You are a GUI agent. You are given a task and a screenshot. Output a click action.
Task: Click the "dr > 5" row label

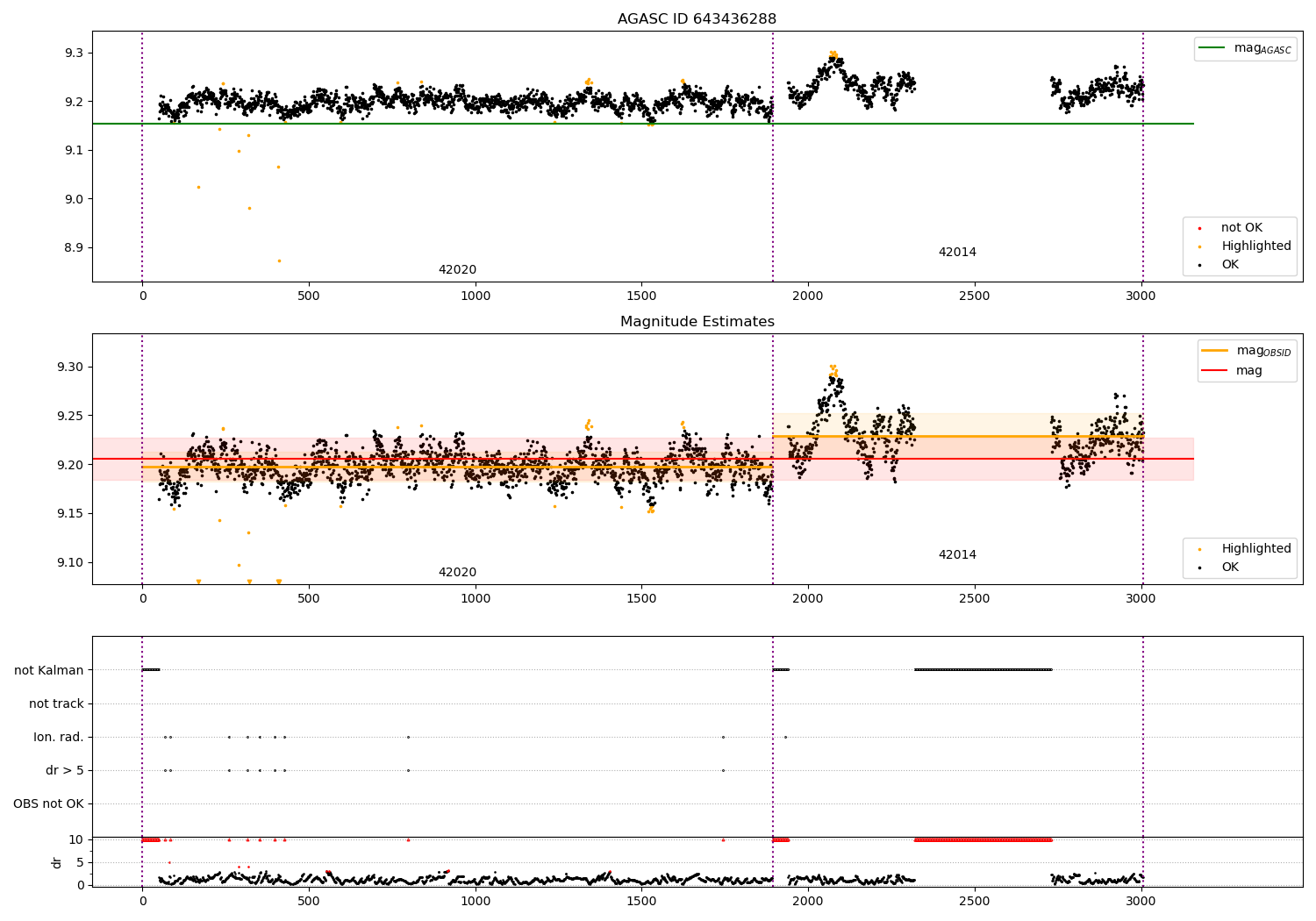click(x=65, y=771)
